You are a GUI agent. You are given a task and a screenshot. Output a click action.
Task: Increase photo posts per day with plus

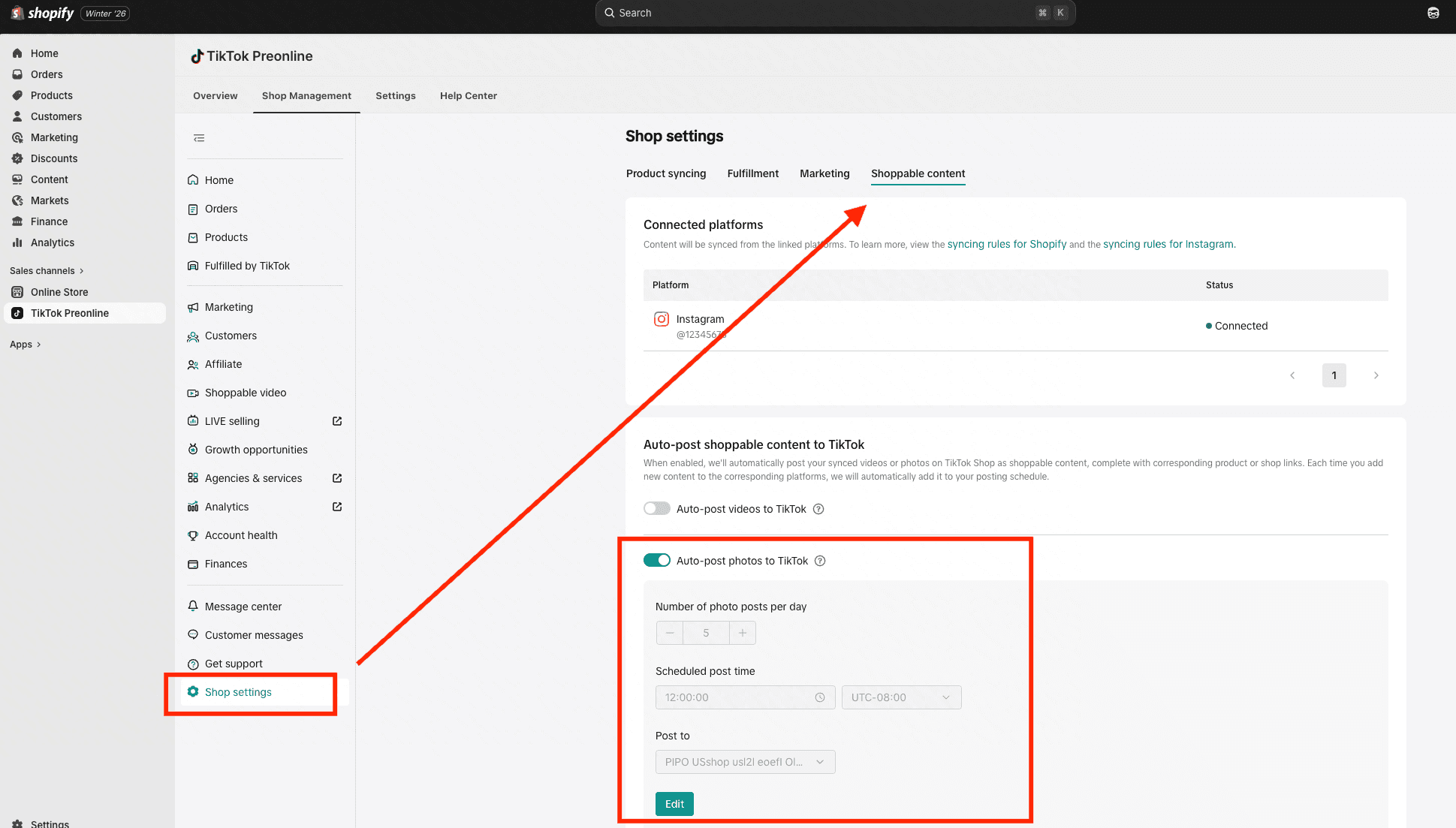(743, 633)
